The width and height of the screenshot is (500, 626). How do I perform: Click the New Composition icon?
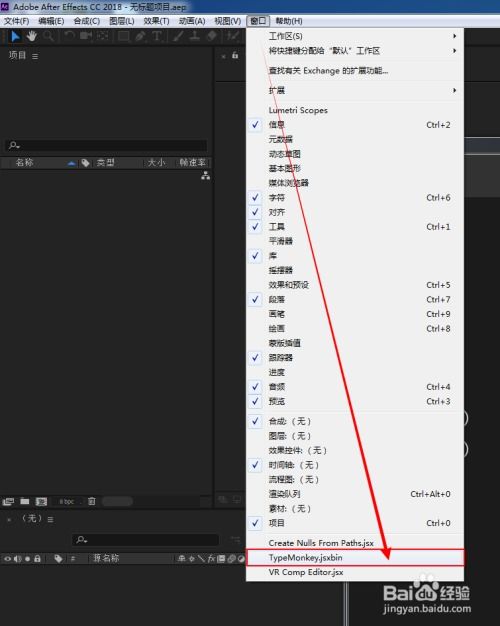coord(41,501)
